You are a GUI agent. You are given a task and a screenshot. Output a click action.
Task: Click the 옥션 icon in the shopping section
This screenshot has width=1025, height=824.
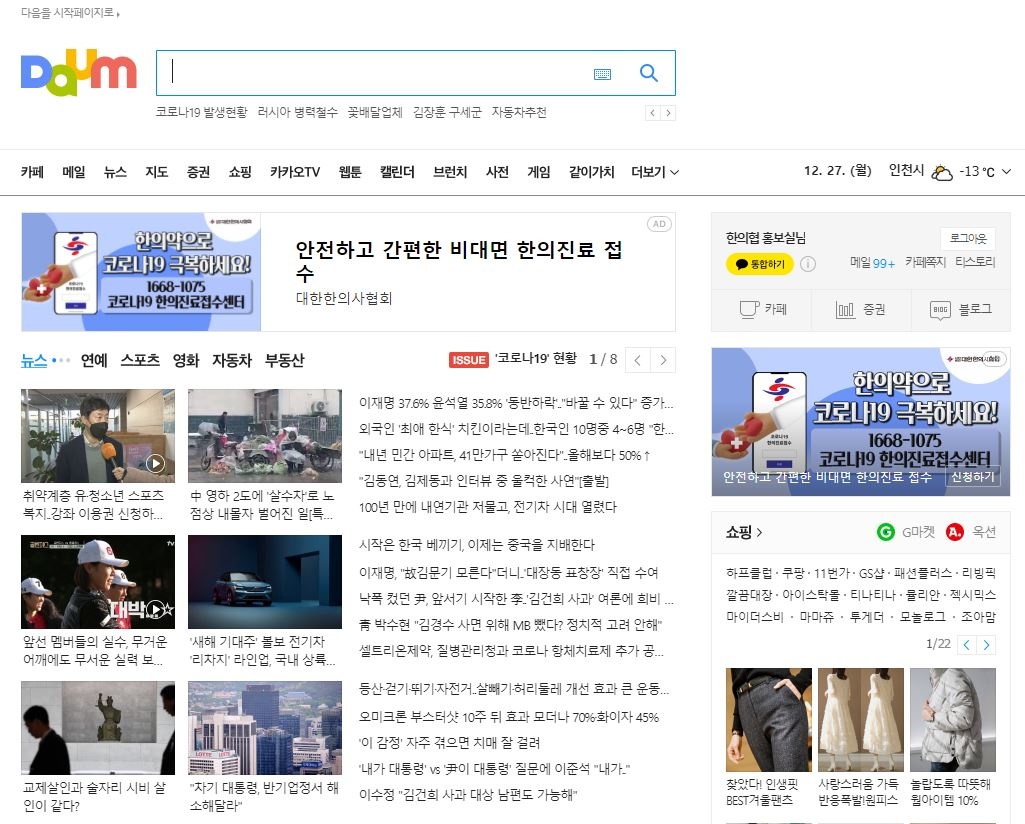[952, 532]
